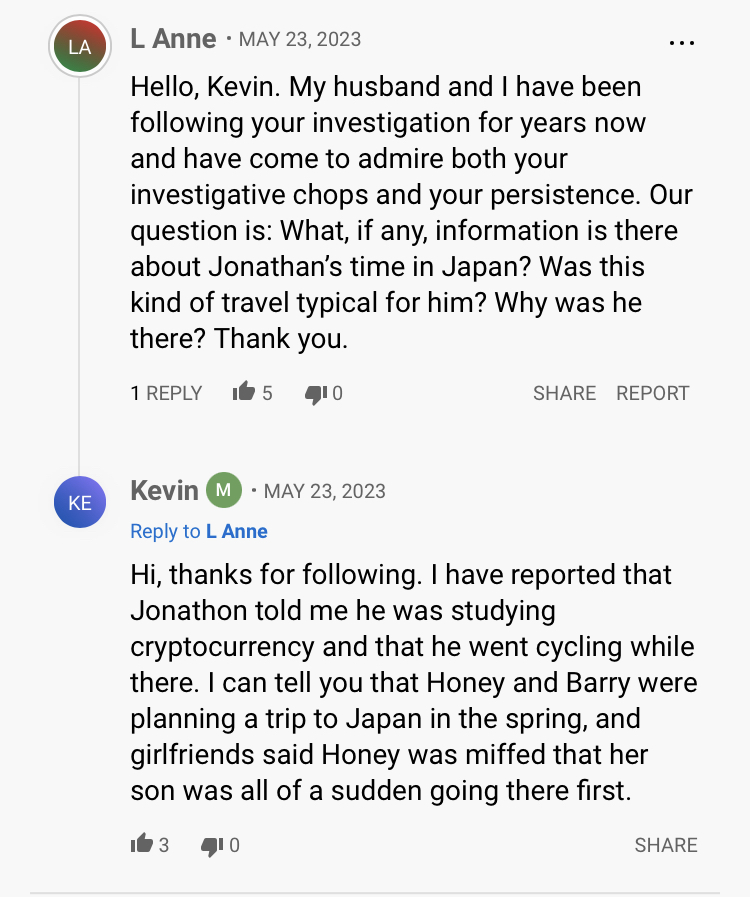
Task: Collapse thread using the vertical connector line
Action: pyautogui.click(x=79, y=270)
